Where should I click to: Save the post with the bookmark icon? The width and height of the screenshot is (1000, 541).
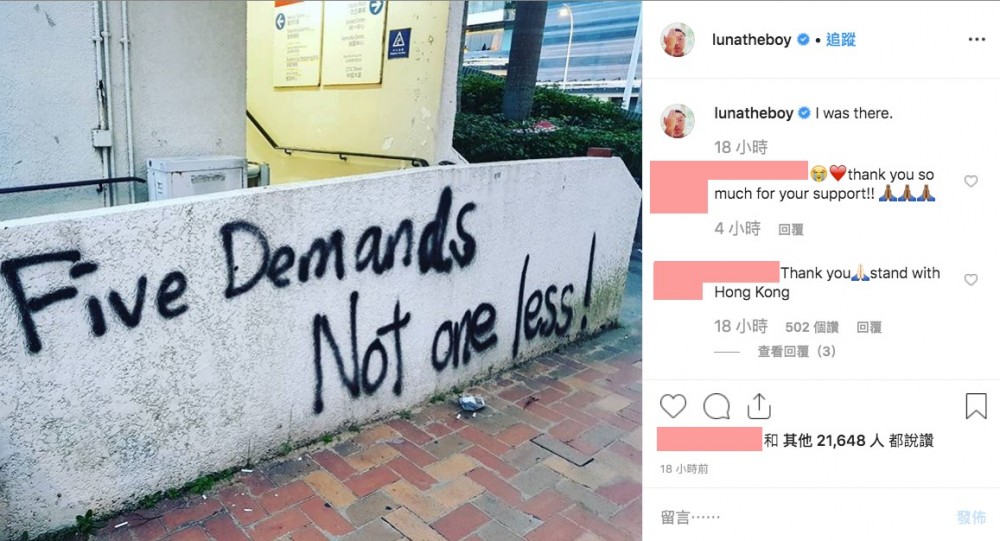(x=976, y=406)
